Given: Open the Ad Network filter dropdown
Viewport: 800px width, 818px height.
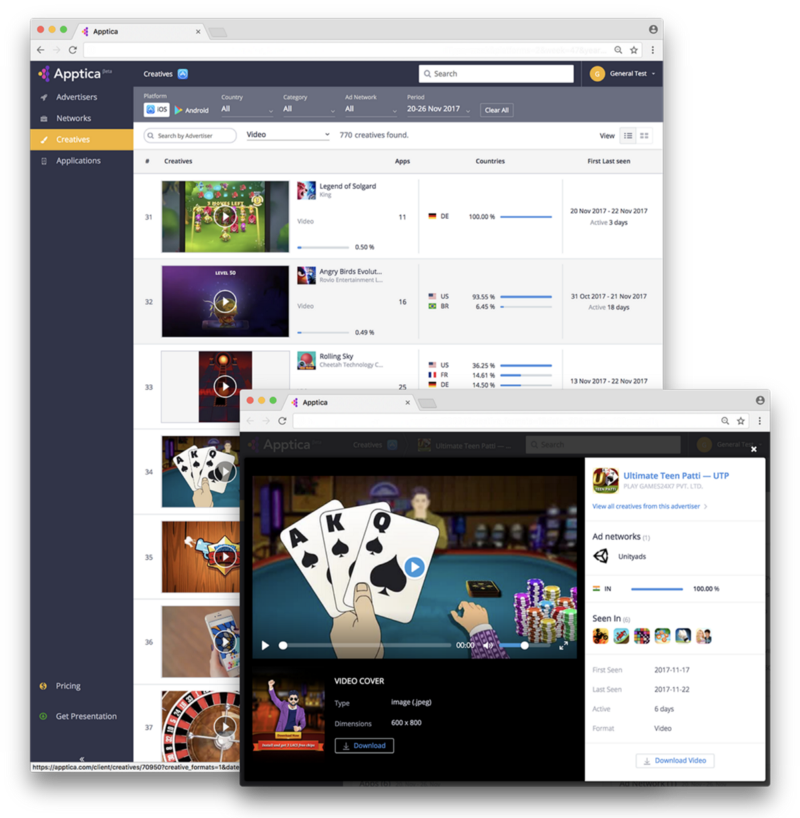Looking at the screenshot, I should pos(371,109).
